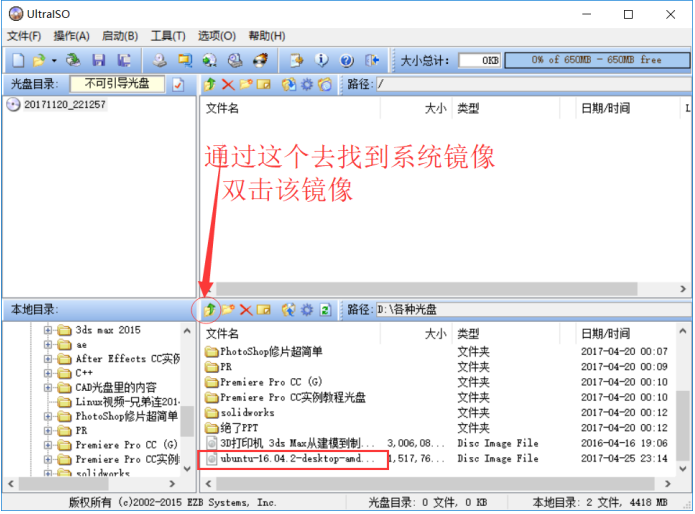Viewport: 695px width, 514px height.
Task: Click the Up arrow in the disc pane toolbar
Action: 210,85
